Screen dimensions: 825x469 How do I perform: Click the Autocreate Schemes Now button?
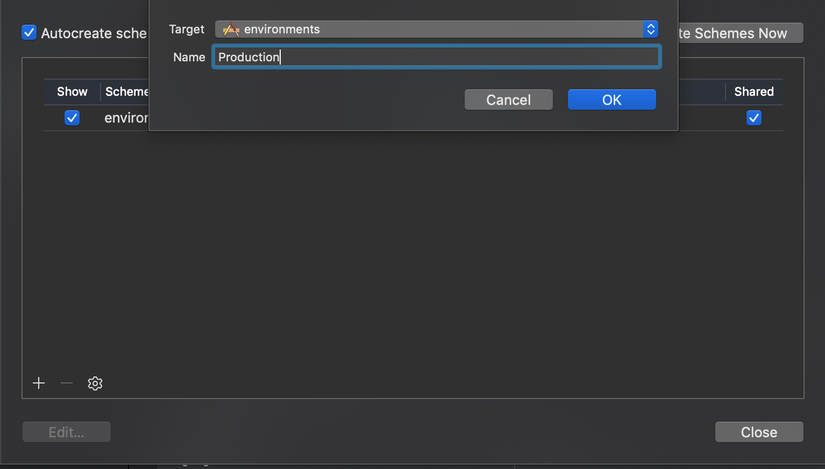click(x=741, y=33)
